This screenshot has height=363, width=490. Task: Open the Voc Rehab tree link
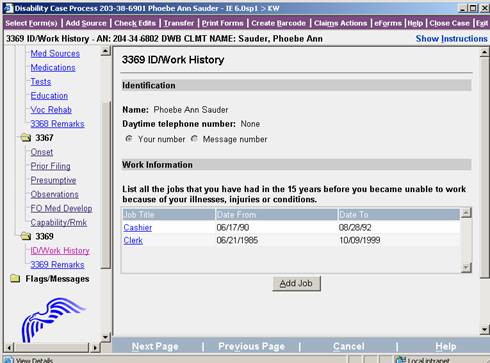51,110
